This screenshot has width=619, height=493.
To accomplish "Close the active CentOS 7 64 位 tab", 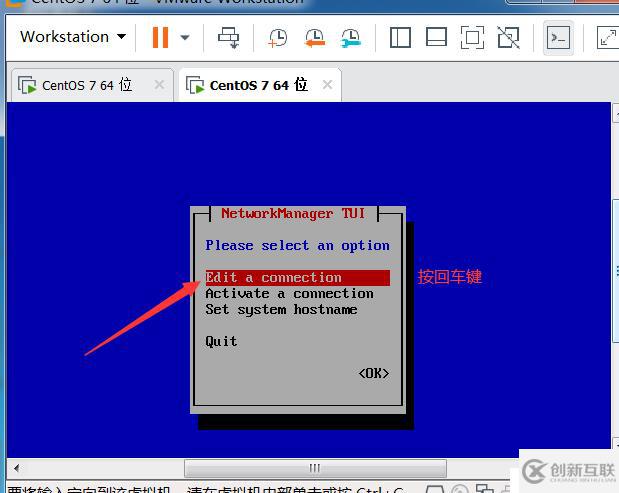I will [327, 84].
